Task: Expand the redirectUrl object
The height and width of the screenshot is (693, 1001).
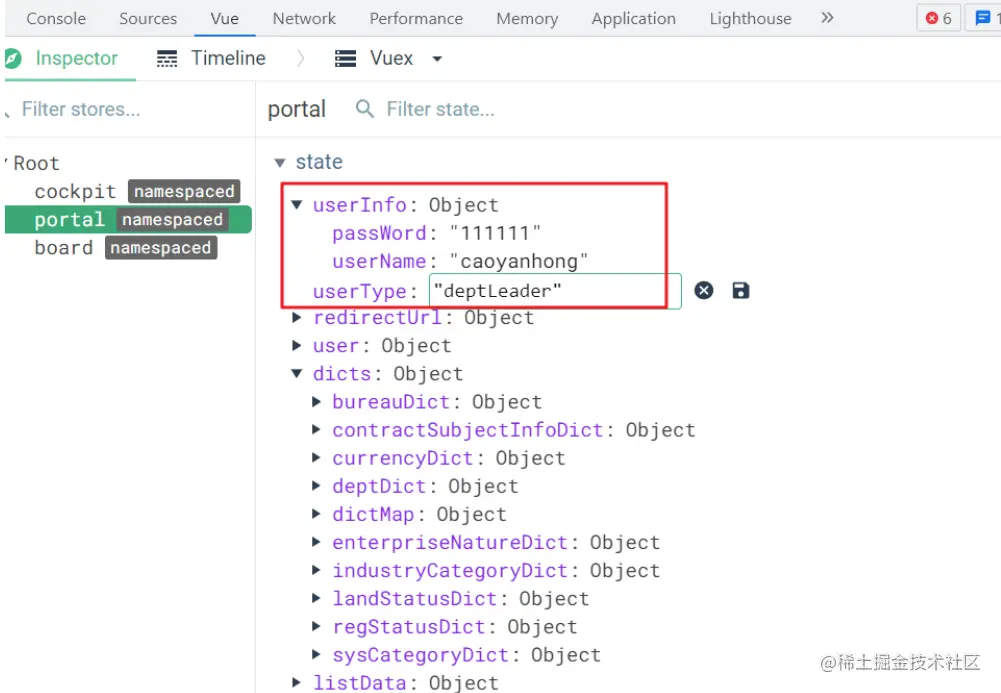Action: click(297, 317)
